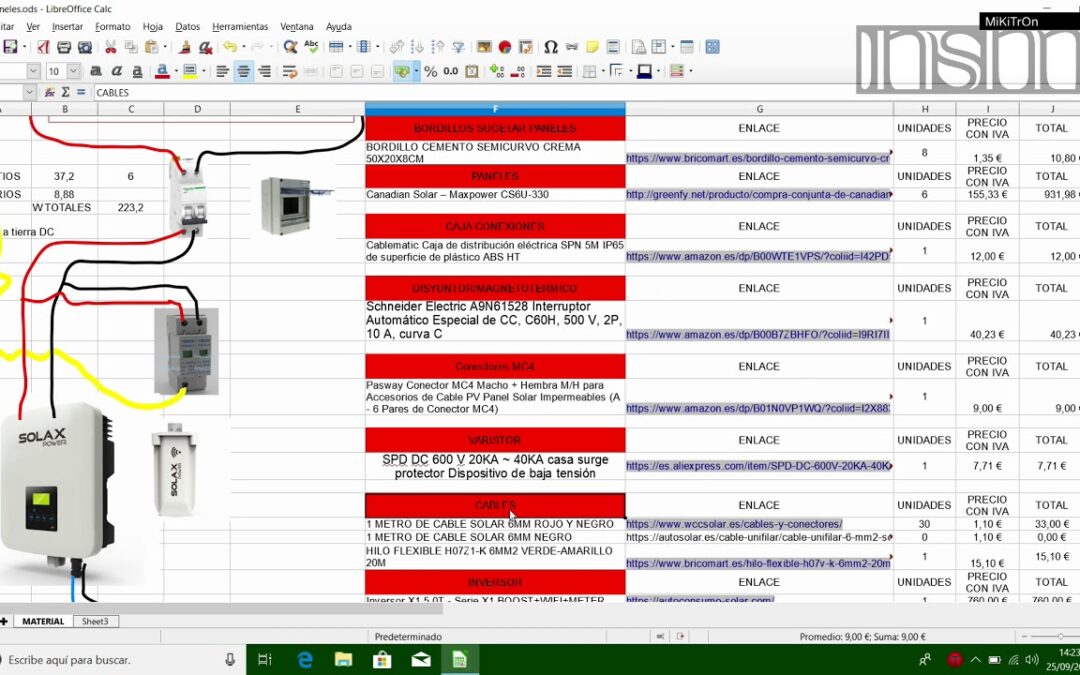Toggle underline formatting
Screen dimensions: 1080x675
click(137, 71)
